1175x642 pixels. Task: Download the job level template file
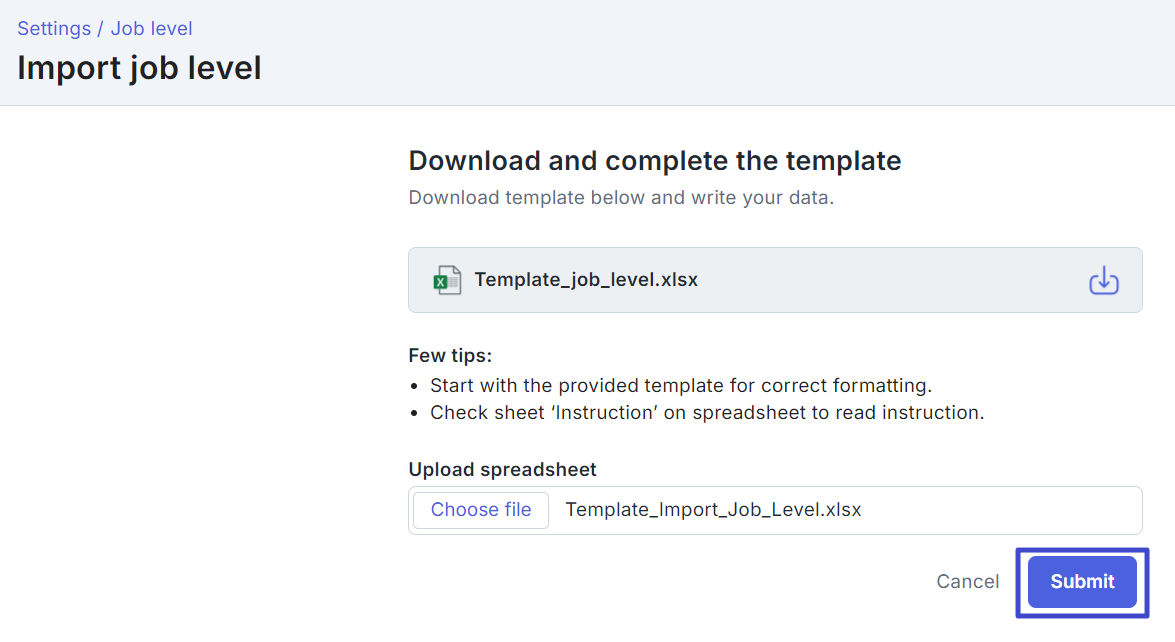click(1103, 281)
